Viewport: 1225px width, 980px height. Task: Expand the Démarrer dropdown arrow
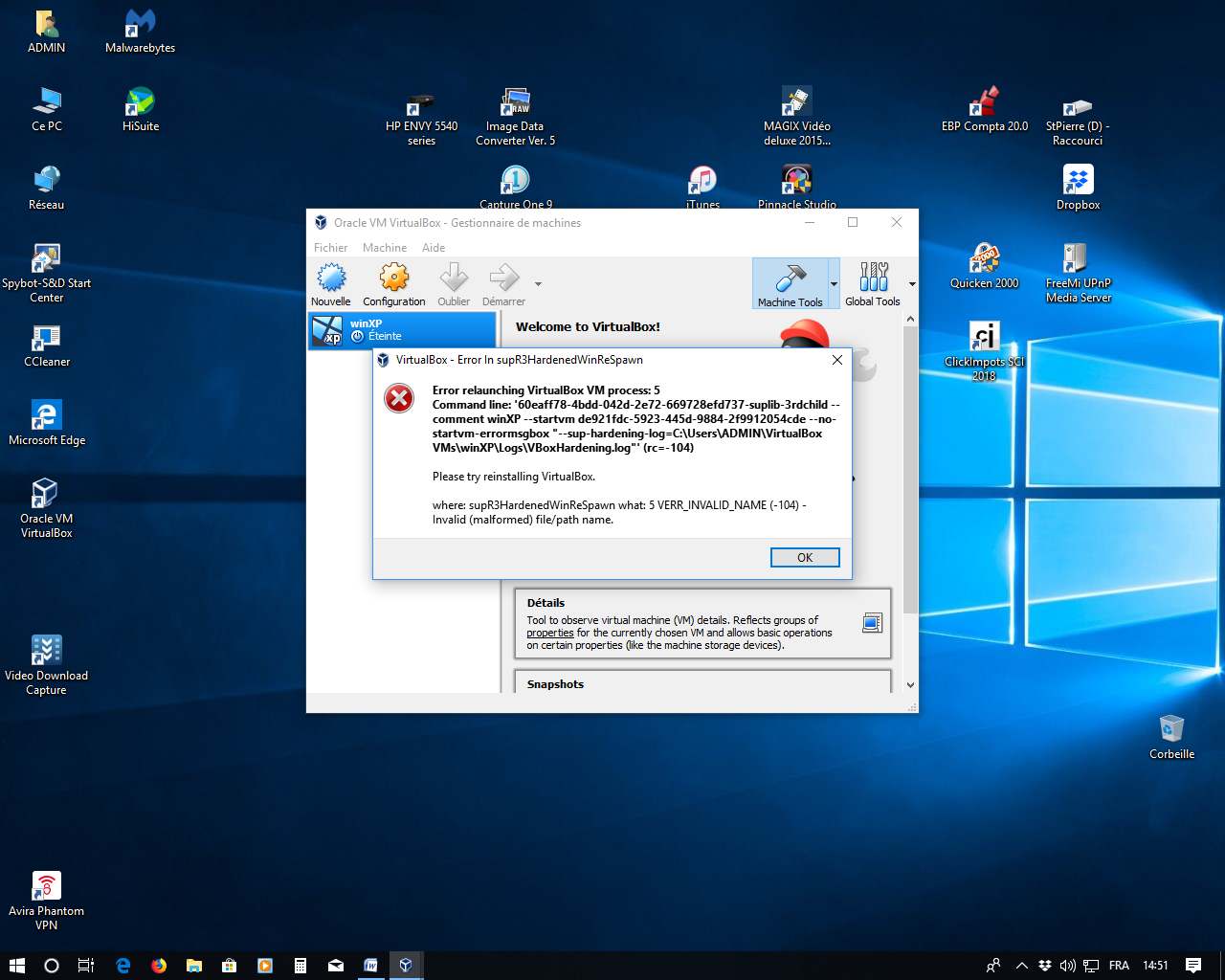(x=538, y=284)
